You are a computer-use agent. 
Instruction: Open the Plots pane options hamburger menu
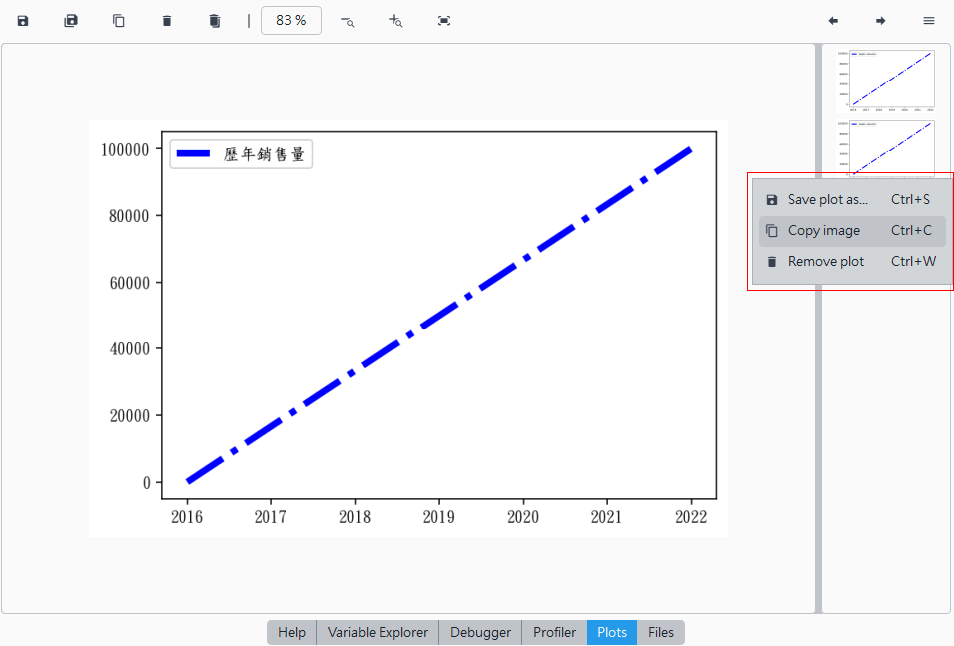(928, 21)
